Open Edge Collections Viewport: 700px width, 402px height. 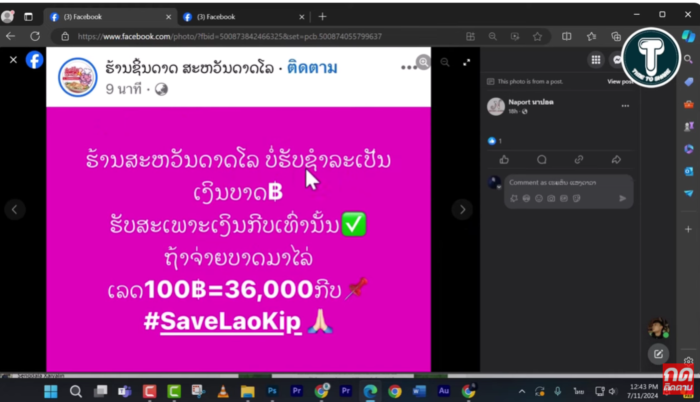pos(616,37)
